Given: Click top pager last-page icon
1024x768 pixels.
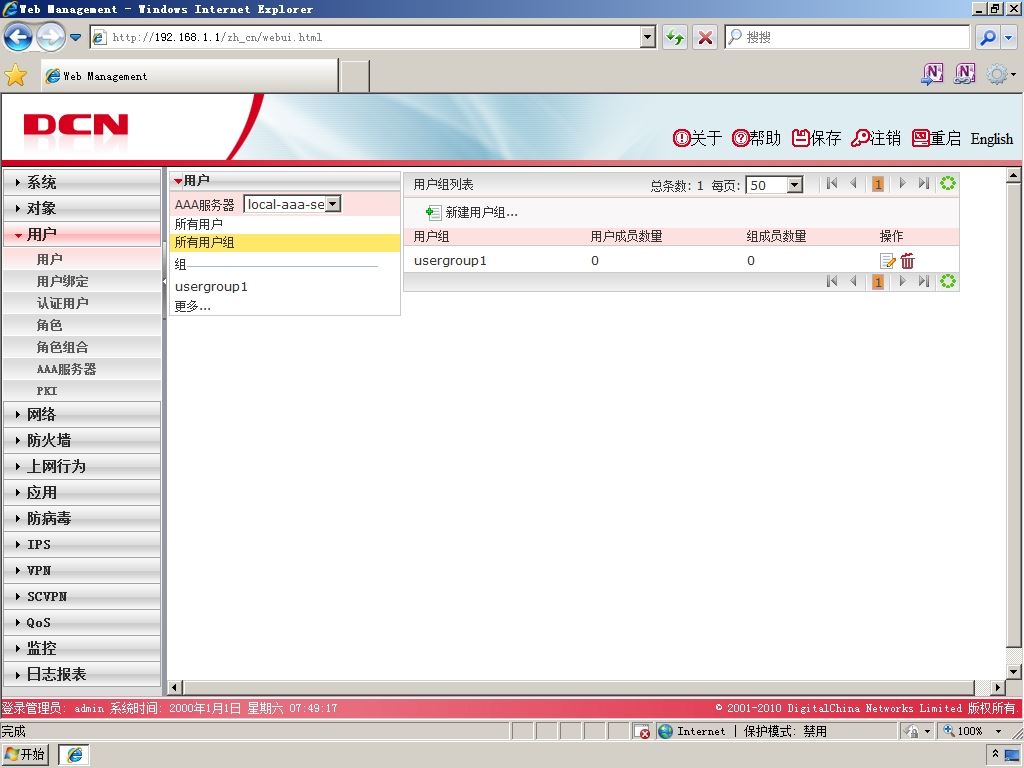Looking at the screenshot, I should (923, 184).
